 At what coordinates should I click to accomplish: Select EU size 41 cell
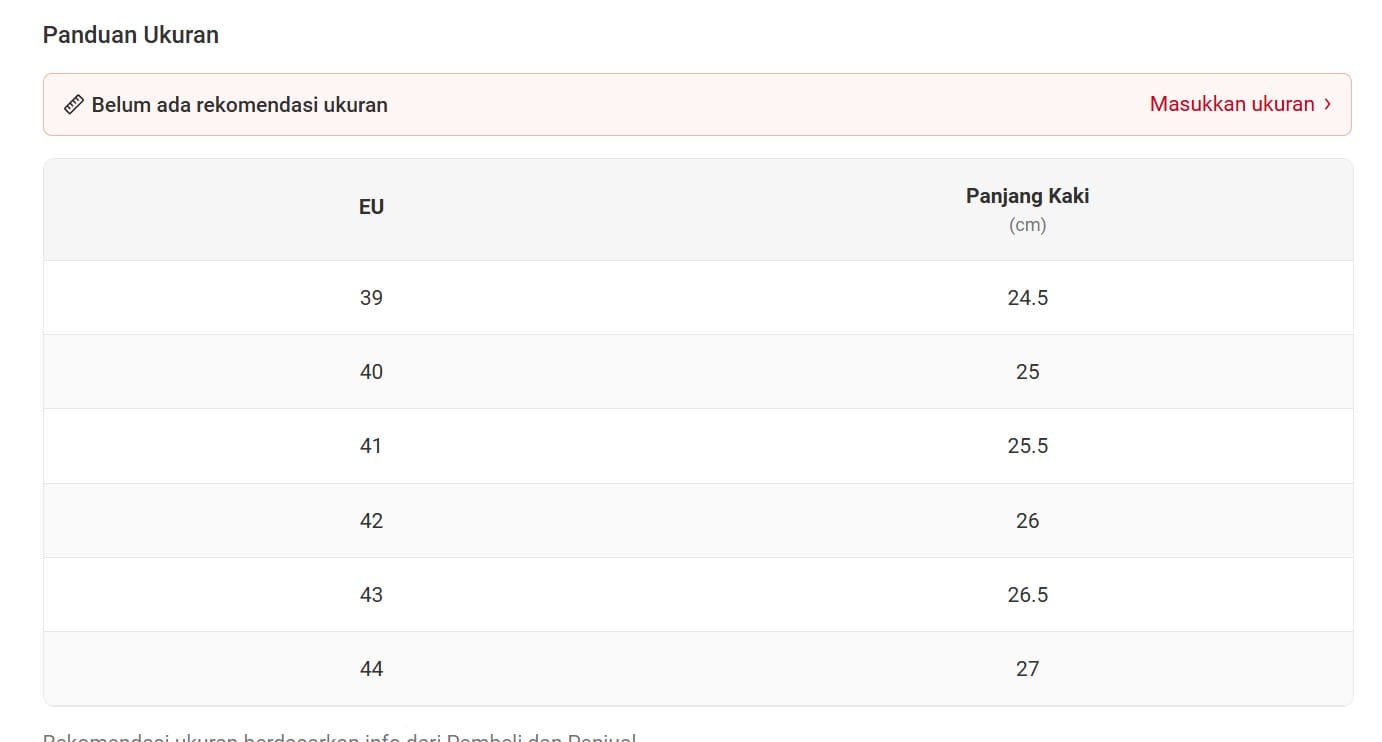tap(371, 446)
